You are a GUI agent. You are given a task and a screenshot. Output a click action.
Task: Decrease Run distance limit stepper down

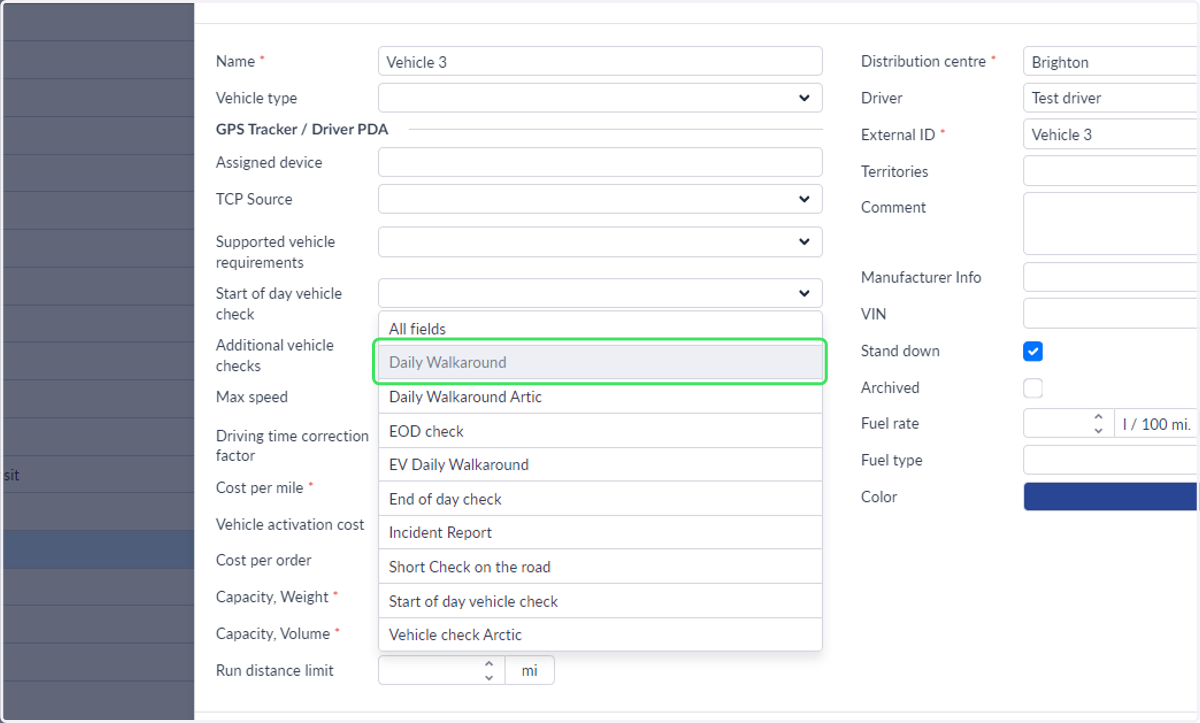[489, 677]
